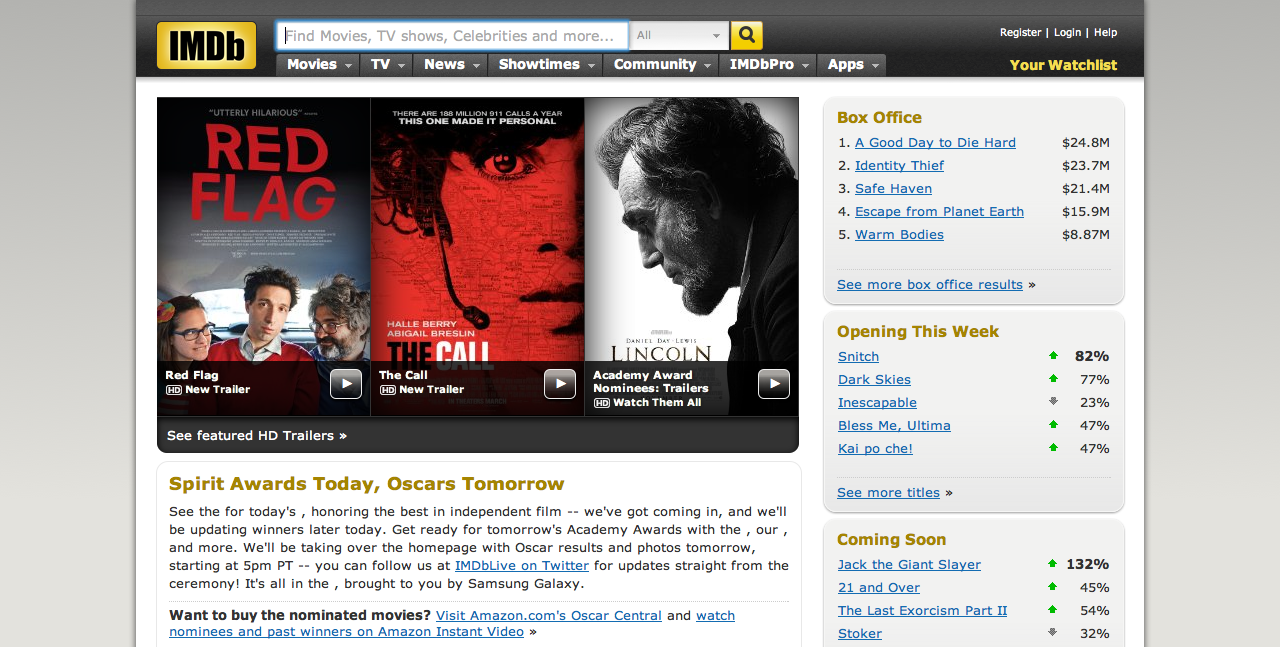
Task: Expand the IMDbPro menu
Action: [768, 65]
